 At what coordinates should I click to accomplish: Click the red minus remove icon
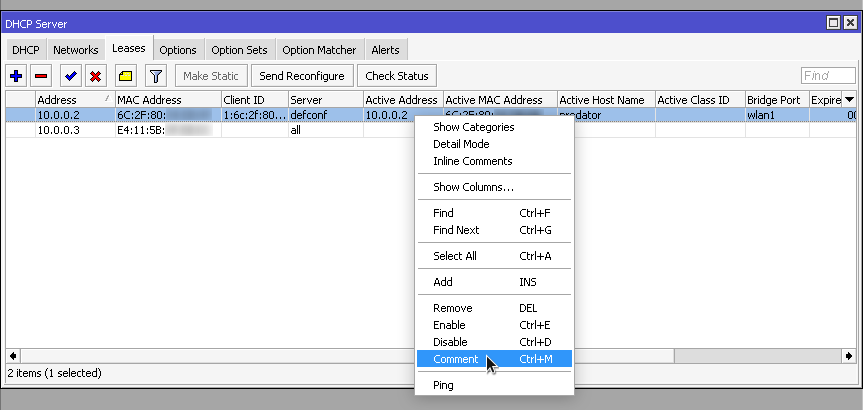point(42,76)
